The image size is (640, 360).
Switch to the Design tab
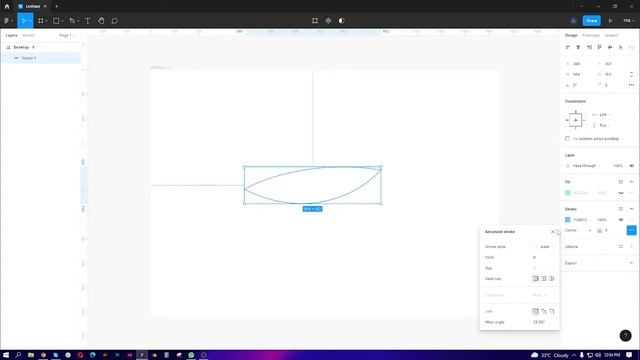pyautogui.click(x=571, y=36)
